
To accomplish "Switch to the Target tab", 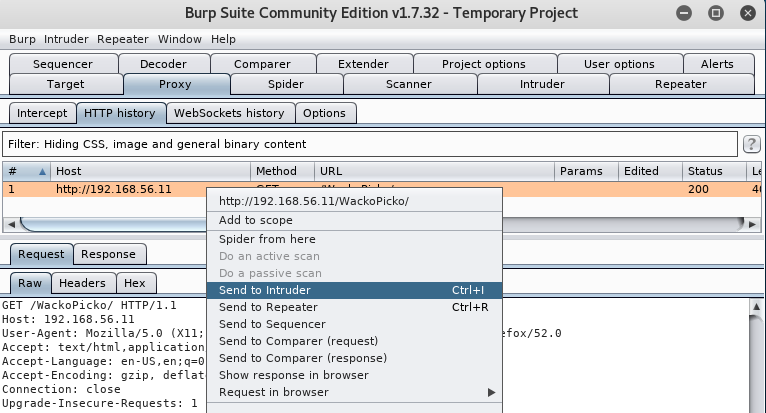I will tap(65, 84).
